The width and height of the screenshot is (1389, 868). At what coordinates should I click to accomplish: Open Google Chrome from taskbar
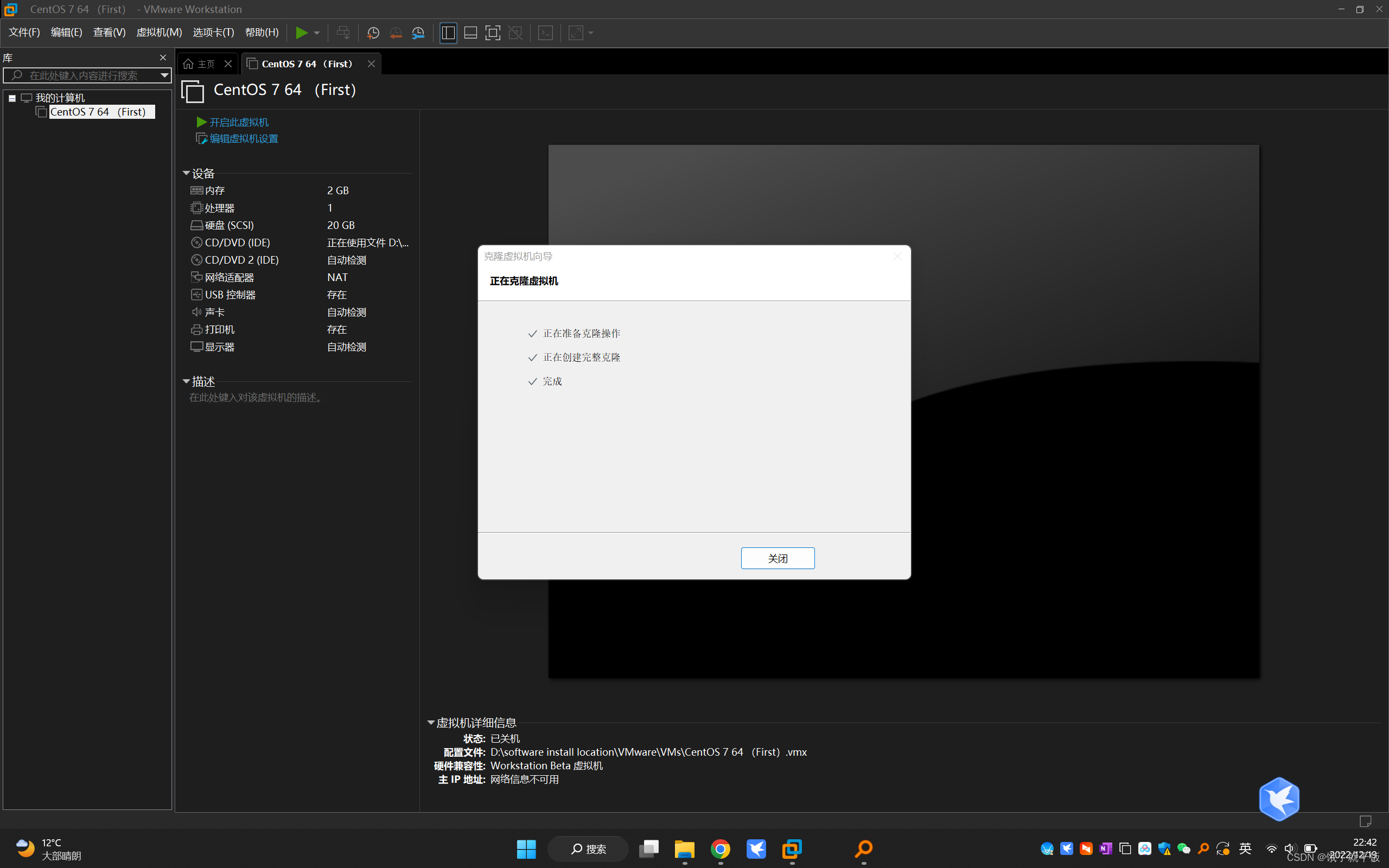pos(721,849)
